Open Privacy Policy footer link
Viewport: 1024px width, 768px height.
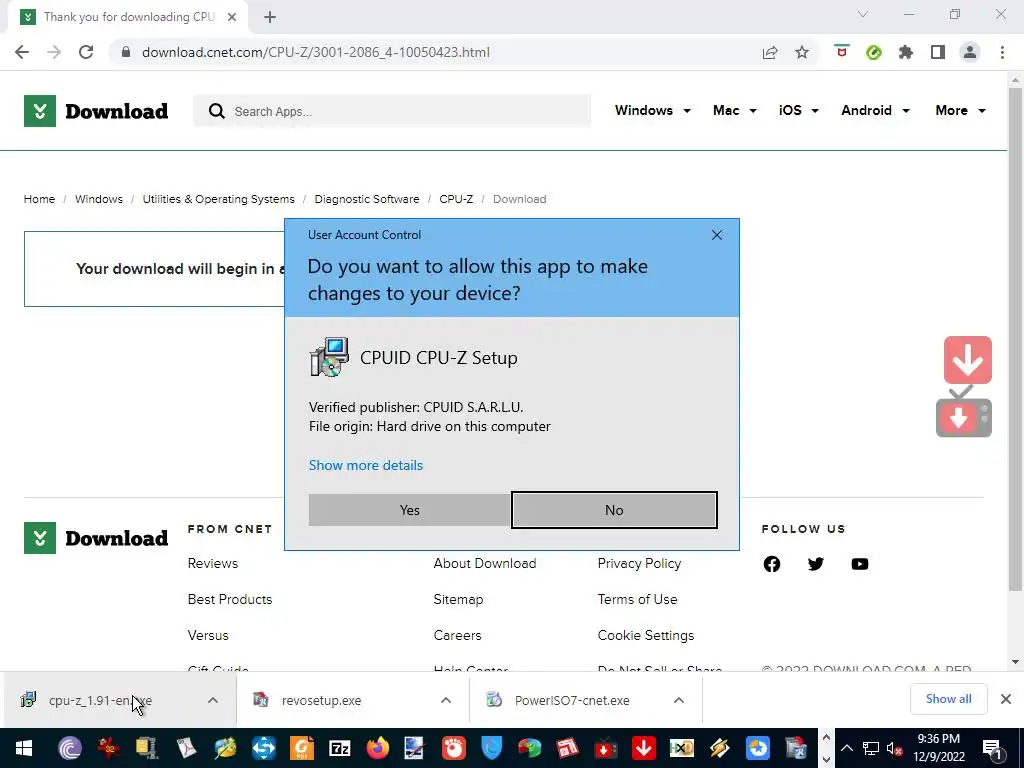pyautogui.click(x=639, y=563)
